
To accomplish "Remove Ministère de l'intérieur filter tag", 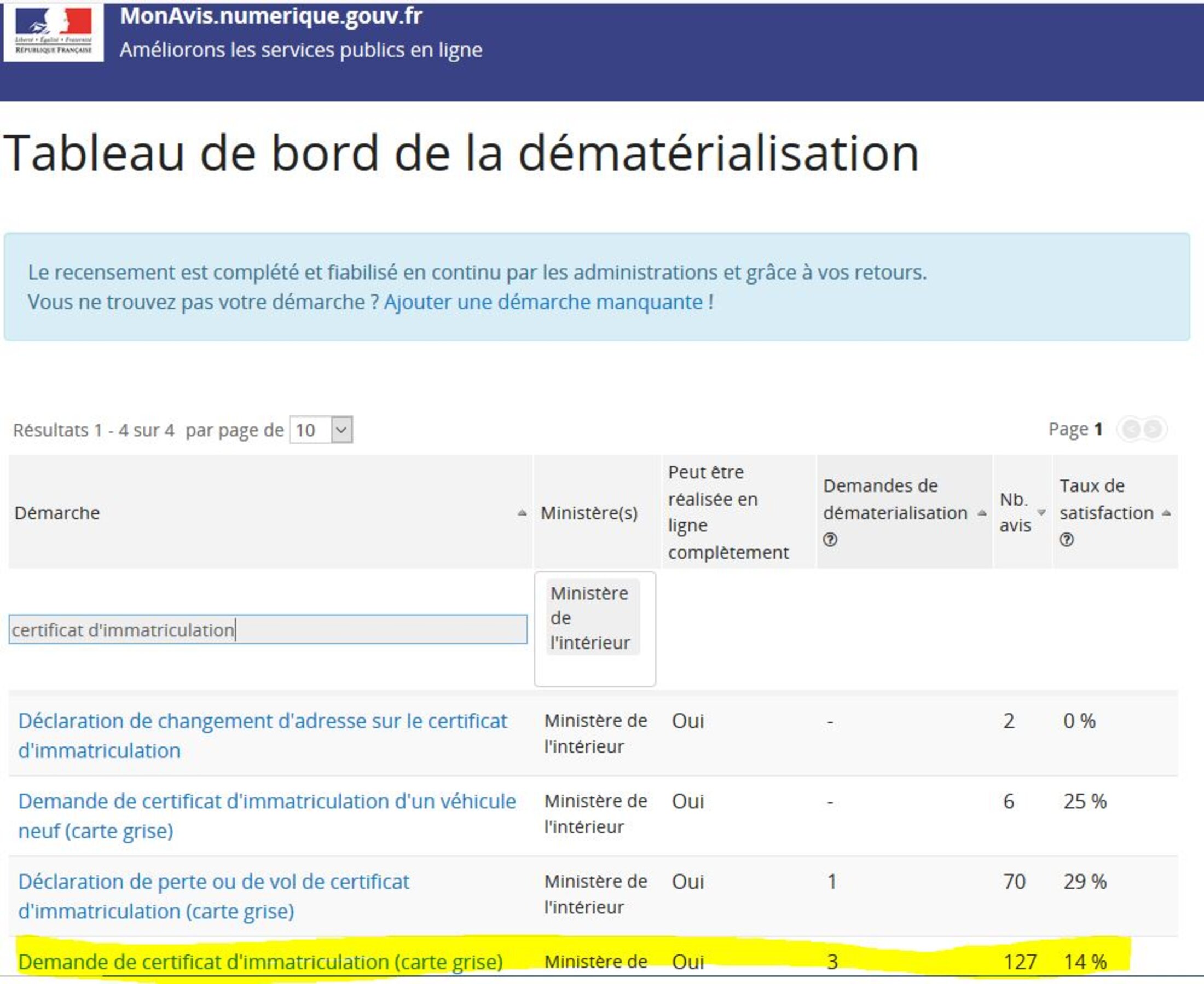I will (592, 617).
